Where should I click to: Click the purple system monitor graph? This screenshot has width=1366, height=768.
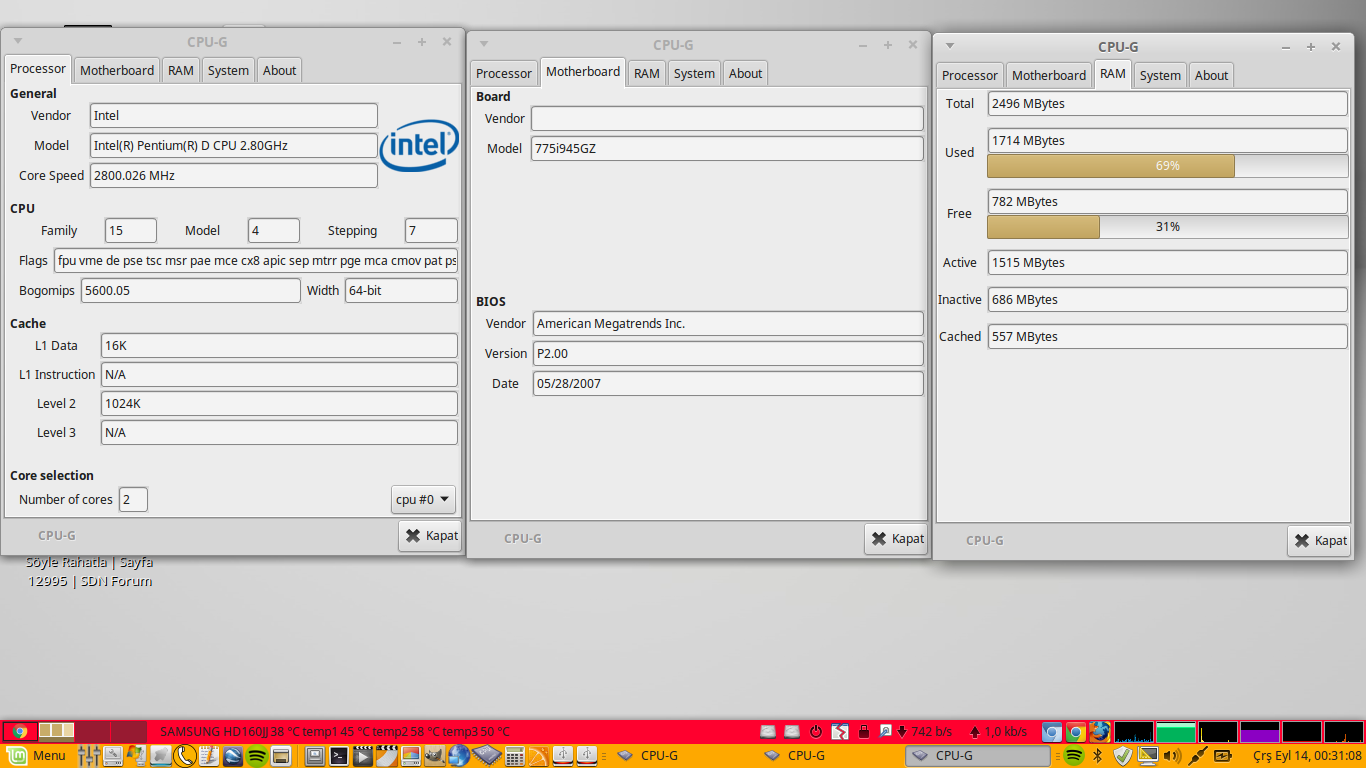[1260, 732]
